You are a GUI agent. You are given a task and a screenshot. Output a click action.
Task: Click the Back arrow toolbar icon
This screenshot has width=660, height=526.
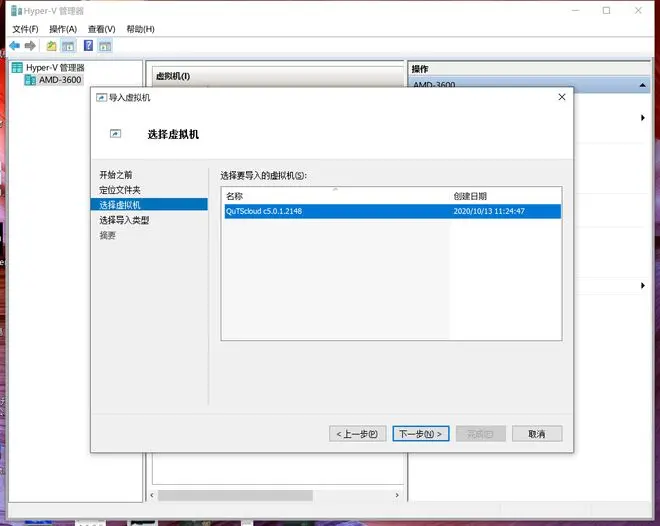tap(15, 45)
